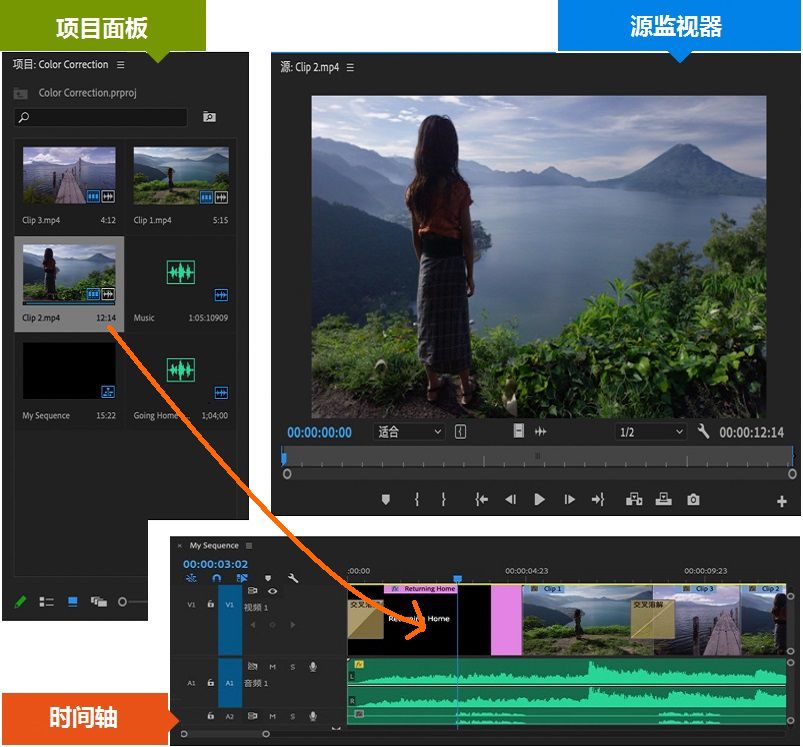Open the 1/2 playback resolution dropdown
Viewport: 803px width, 747px height.
[650, 432]
